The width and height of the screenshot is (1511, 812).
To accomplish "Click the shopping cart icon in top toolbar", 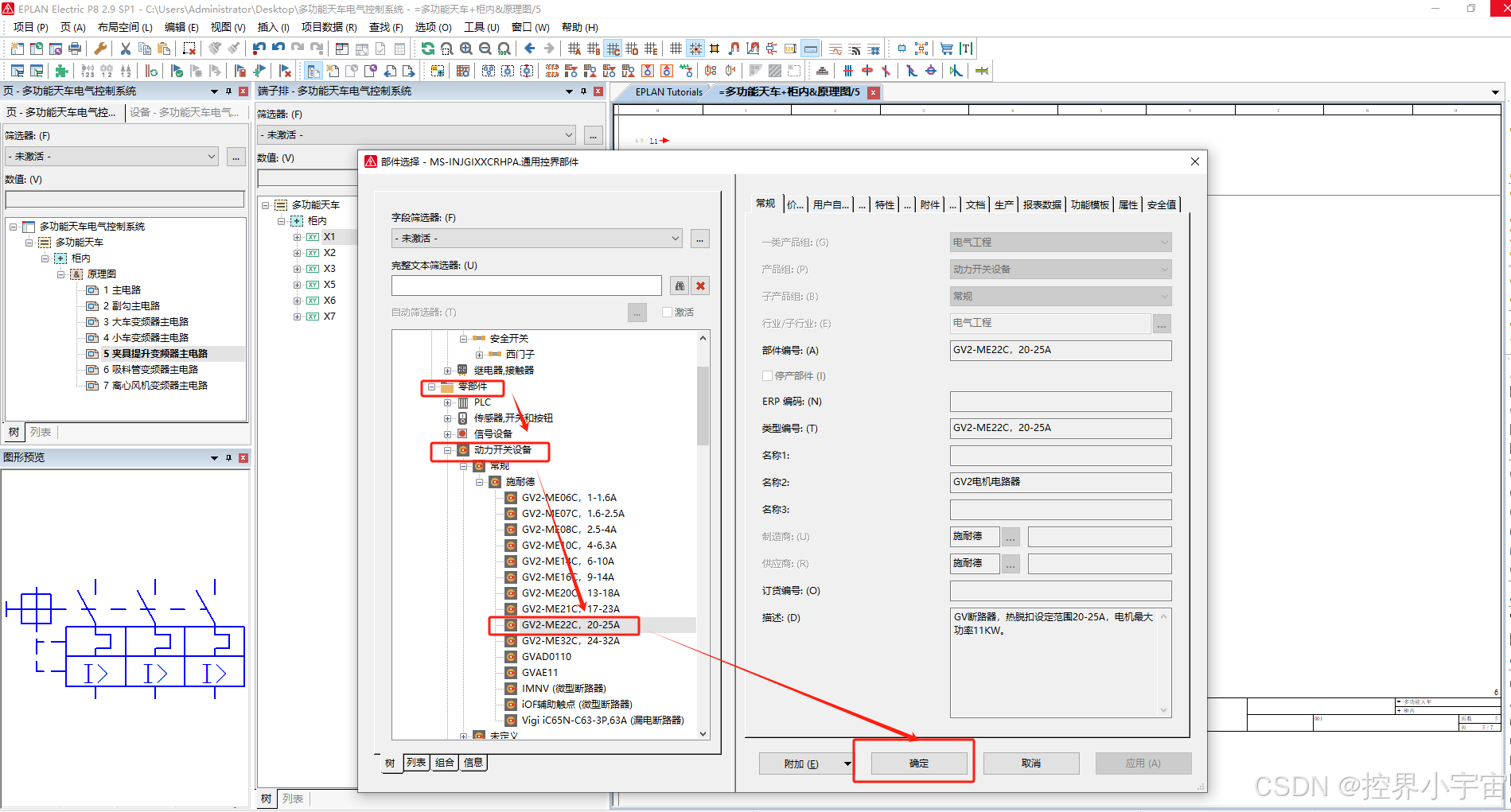I will [946, 49].
